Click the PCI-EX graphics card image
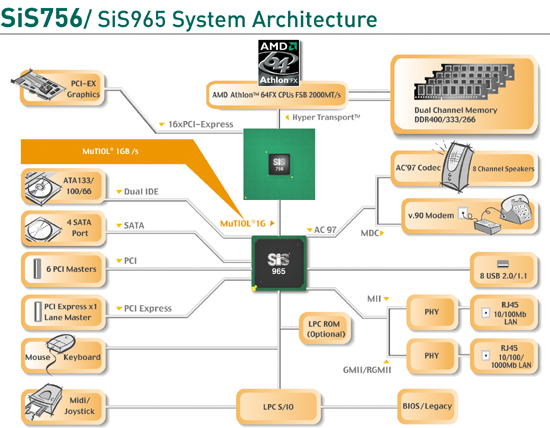Screen dimensions: 550x428 coord(39,85)
